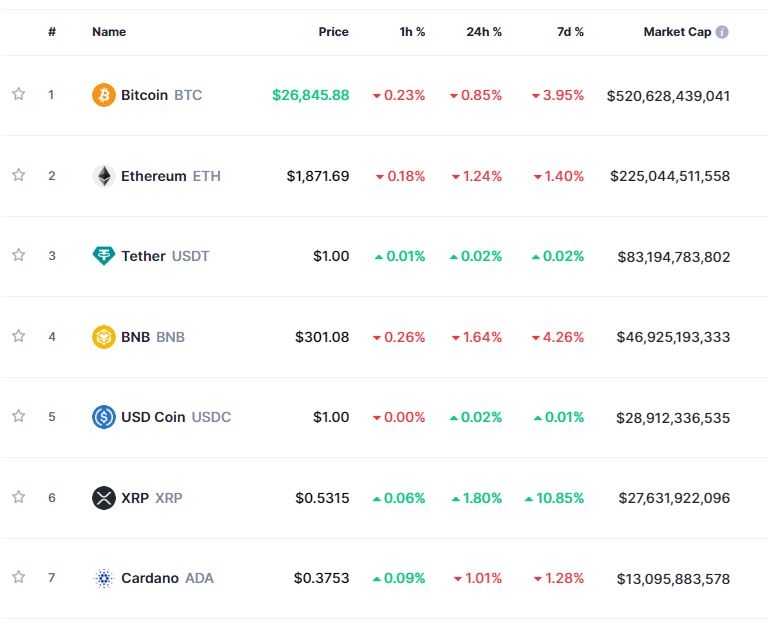Toggle the watchlist star for Ethereum
Viewport: 768px width, 625px height.
click(18, 175)
